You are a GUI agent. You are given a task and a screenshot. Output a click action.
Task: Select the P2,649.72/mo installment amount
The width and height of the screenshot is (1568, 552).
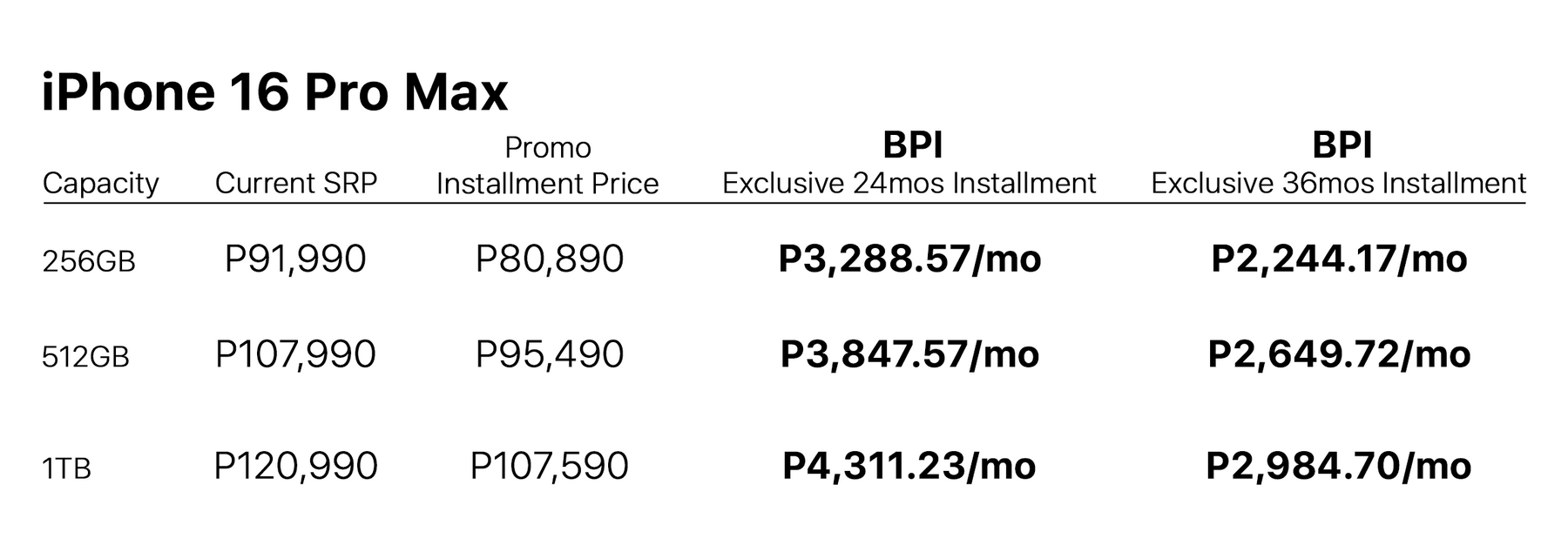tap(1339, 354)
